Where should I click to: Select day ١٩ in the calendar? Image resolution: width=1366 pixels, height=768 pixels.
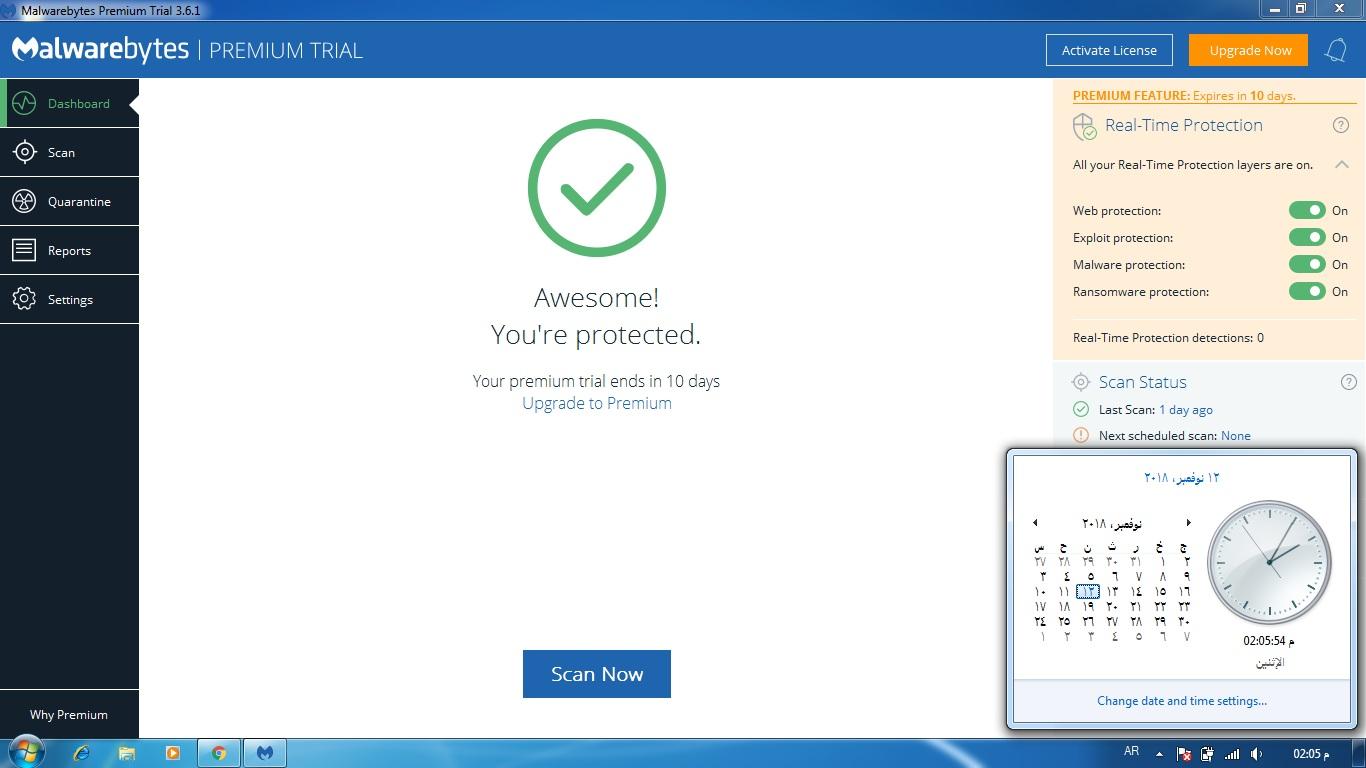(x=1088, y=606)
